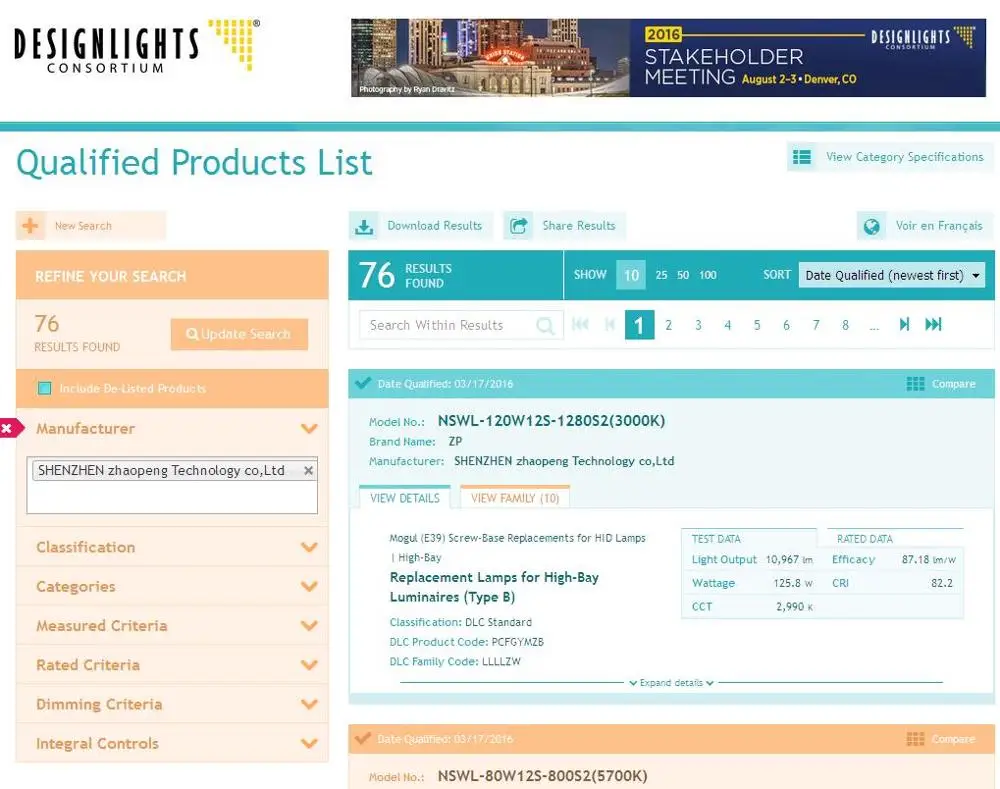The height and width of the screenshot is (789, 1000).
Task: Select the VIEW FAMILY (10) tab
Action: click(x=515, y=498)
